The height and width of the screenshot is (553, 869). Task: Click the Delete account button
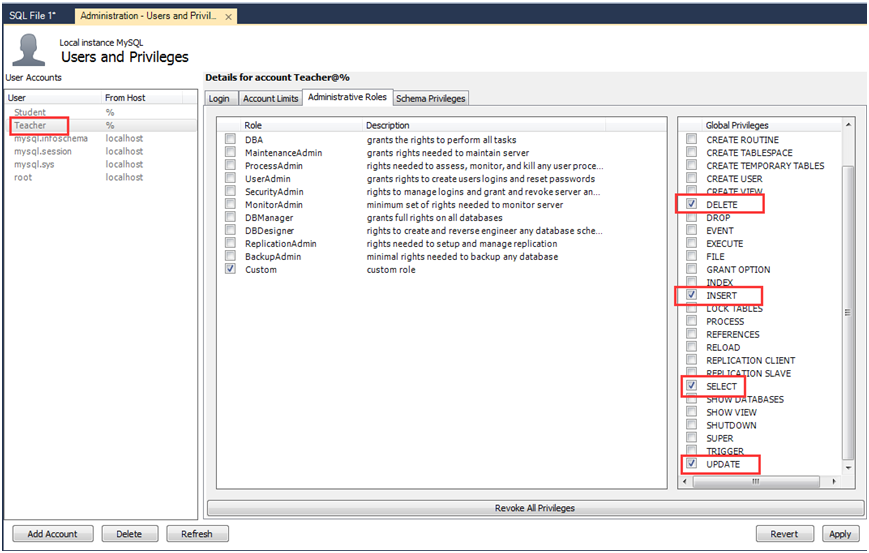129,534
